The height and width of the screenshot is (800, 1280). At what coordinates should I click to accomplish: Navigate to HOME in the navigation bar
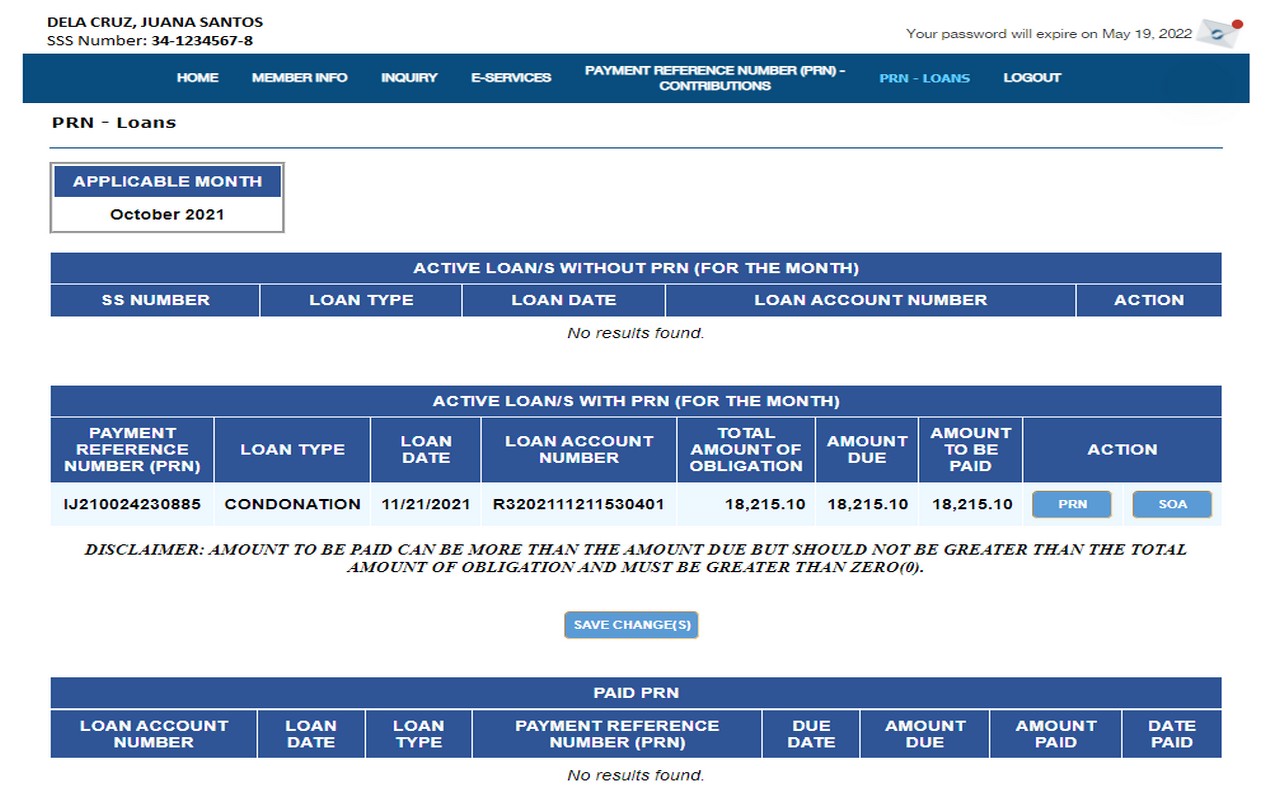[x=197, y=78]
